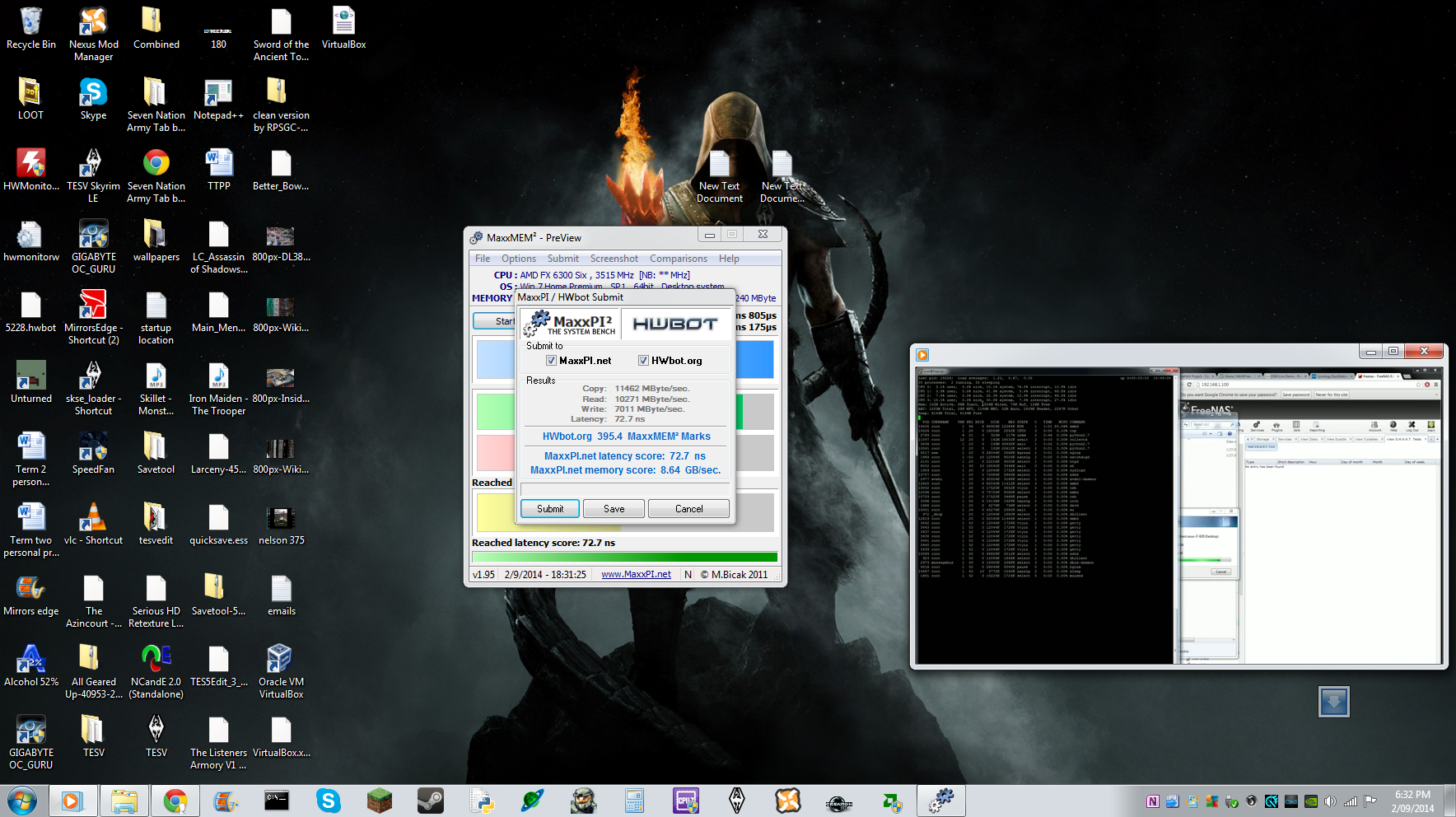The height and width of the screenshot is (817, 1456).
Task: Select terminal window in the preview thumbnail
Action: [x=1045, y=516]
